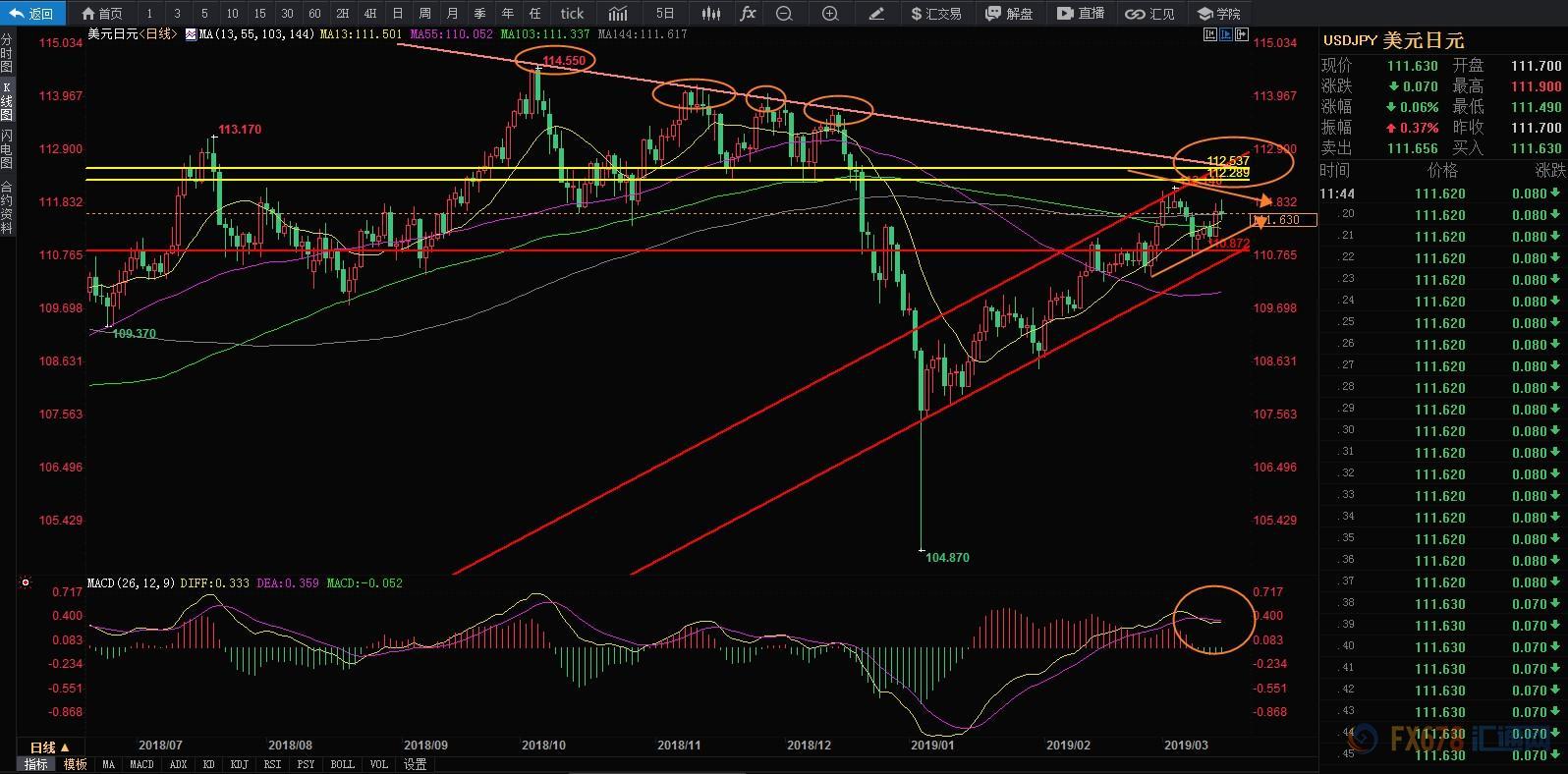This screenshot has width=1568, height=774.
Task: Select the 15-minute timeframe
Action: (x=259, y=13)
